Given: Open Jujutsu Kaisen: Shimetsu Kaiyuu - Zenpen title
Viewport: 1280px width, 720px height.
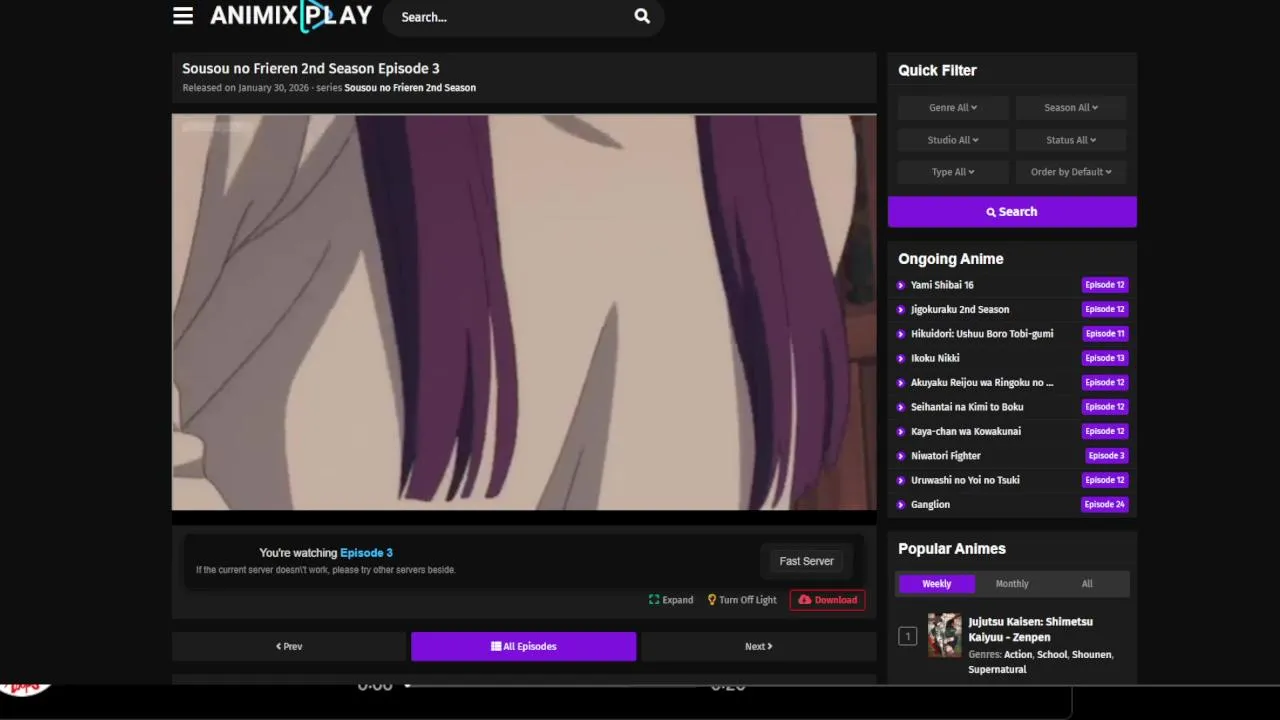Looking at the screenshot, I should 1030,629.
